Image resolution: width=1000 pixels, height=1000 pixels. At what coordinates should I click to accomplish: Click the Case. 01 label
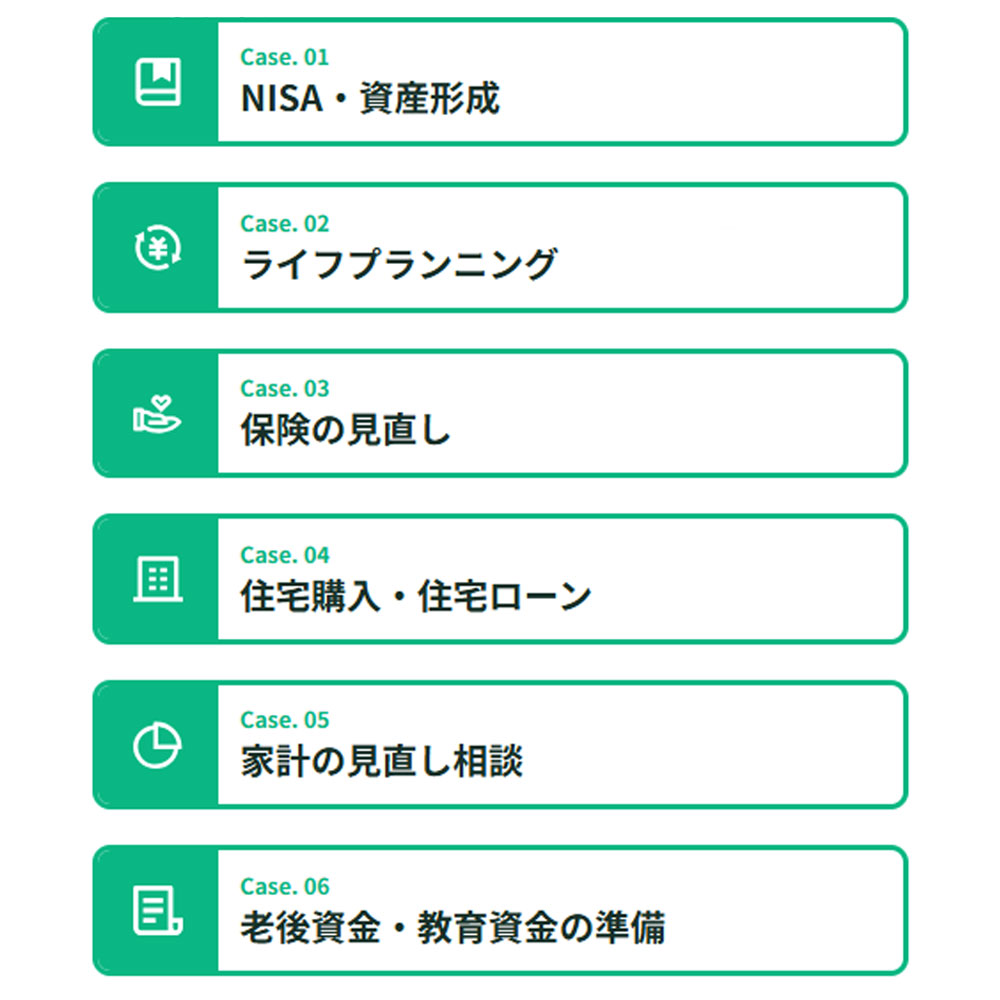(284, 57)
